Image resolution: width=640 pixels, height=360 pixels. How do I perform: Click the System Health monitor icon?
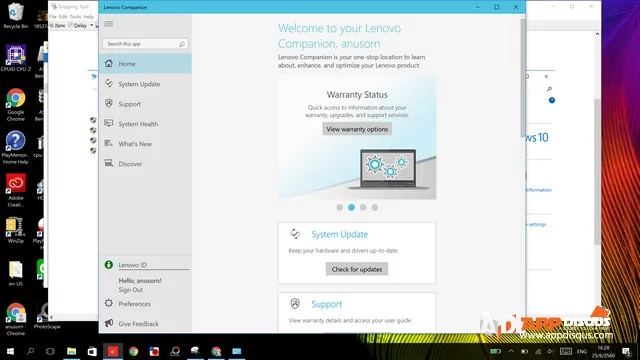click(109, 123)
